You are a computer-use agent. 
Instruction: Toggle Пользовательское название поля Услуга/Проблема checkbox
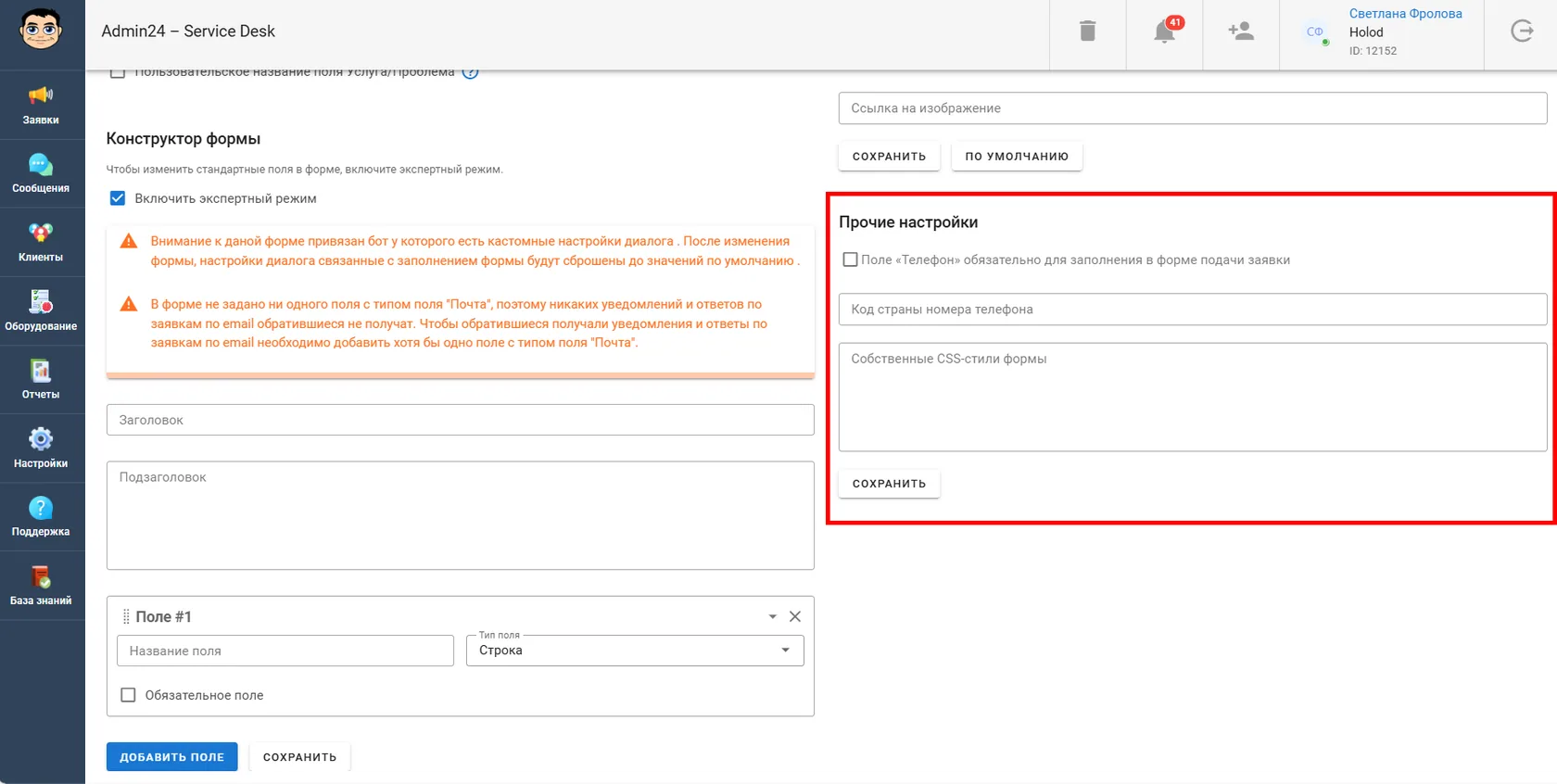(x=118, y=72)
